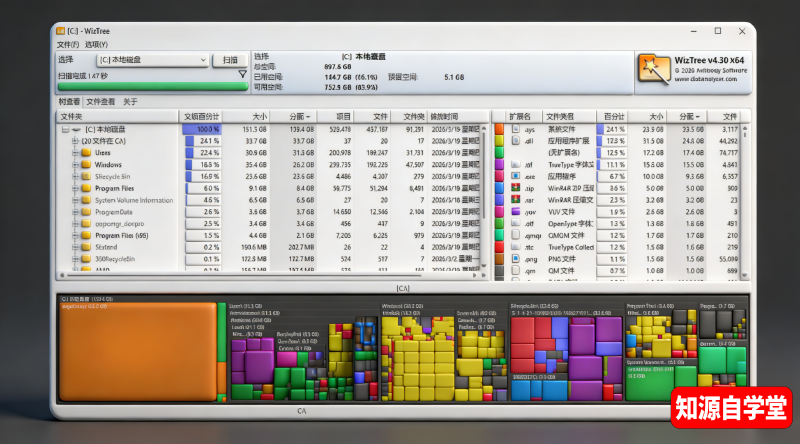Click the yellow color swatch for 应用程序扩展
Screen dimensions: 800x444
tap(499, 141)
